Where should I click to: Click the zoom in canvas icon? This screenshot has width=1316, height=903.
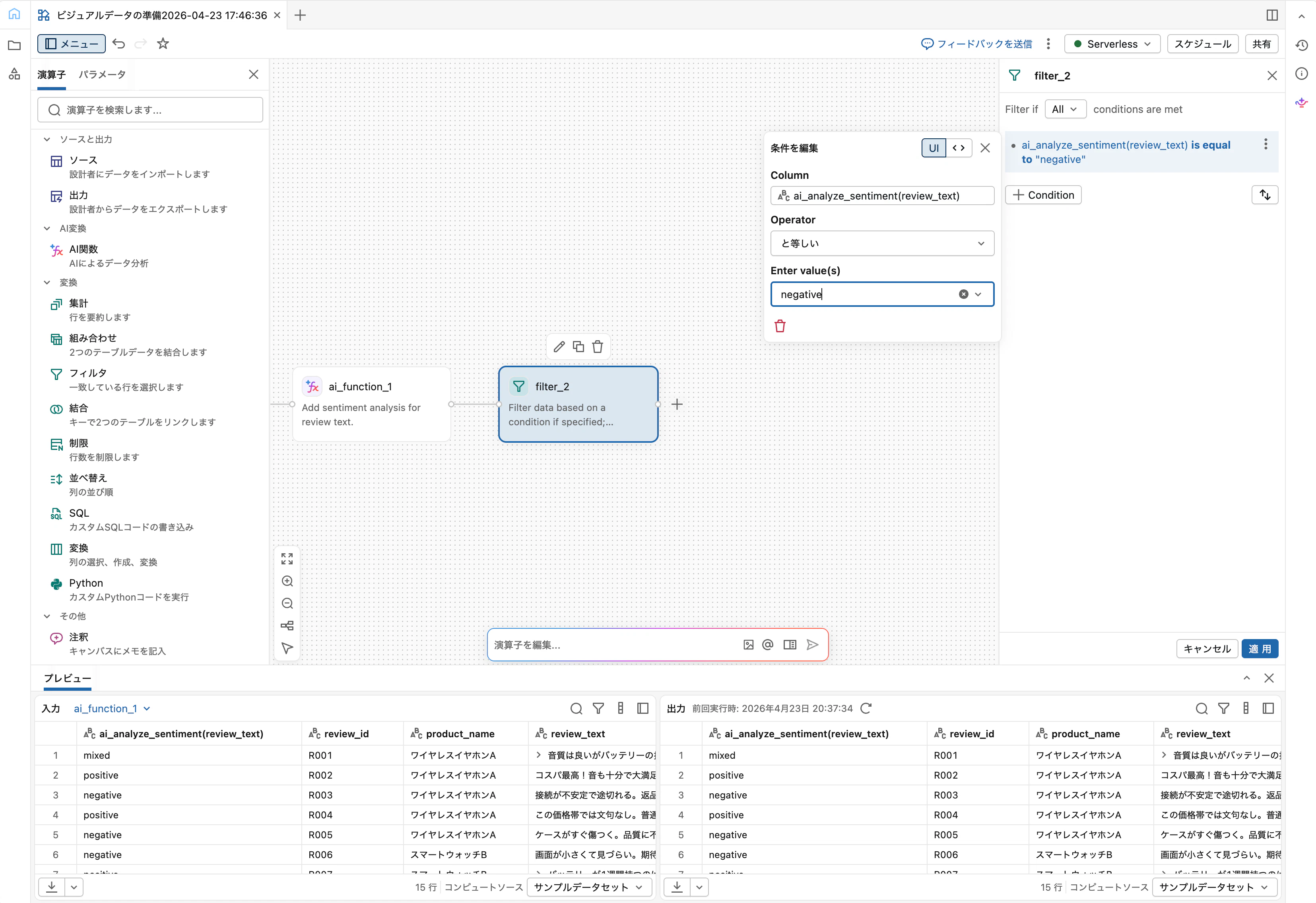[x=287, y=581]
